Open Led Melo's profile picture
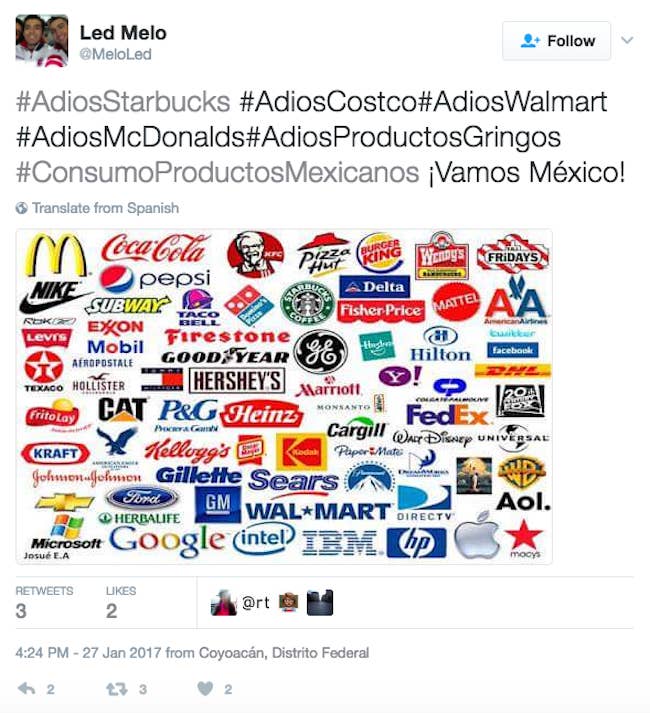Screen dimensions: 650x713 pyautogui.click(x=42, y=40)
